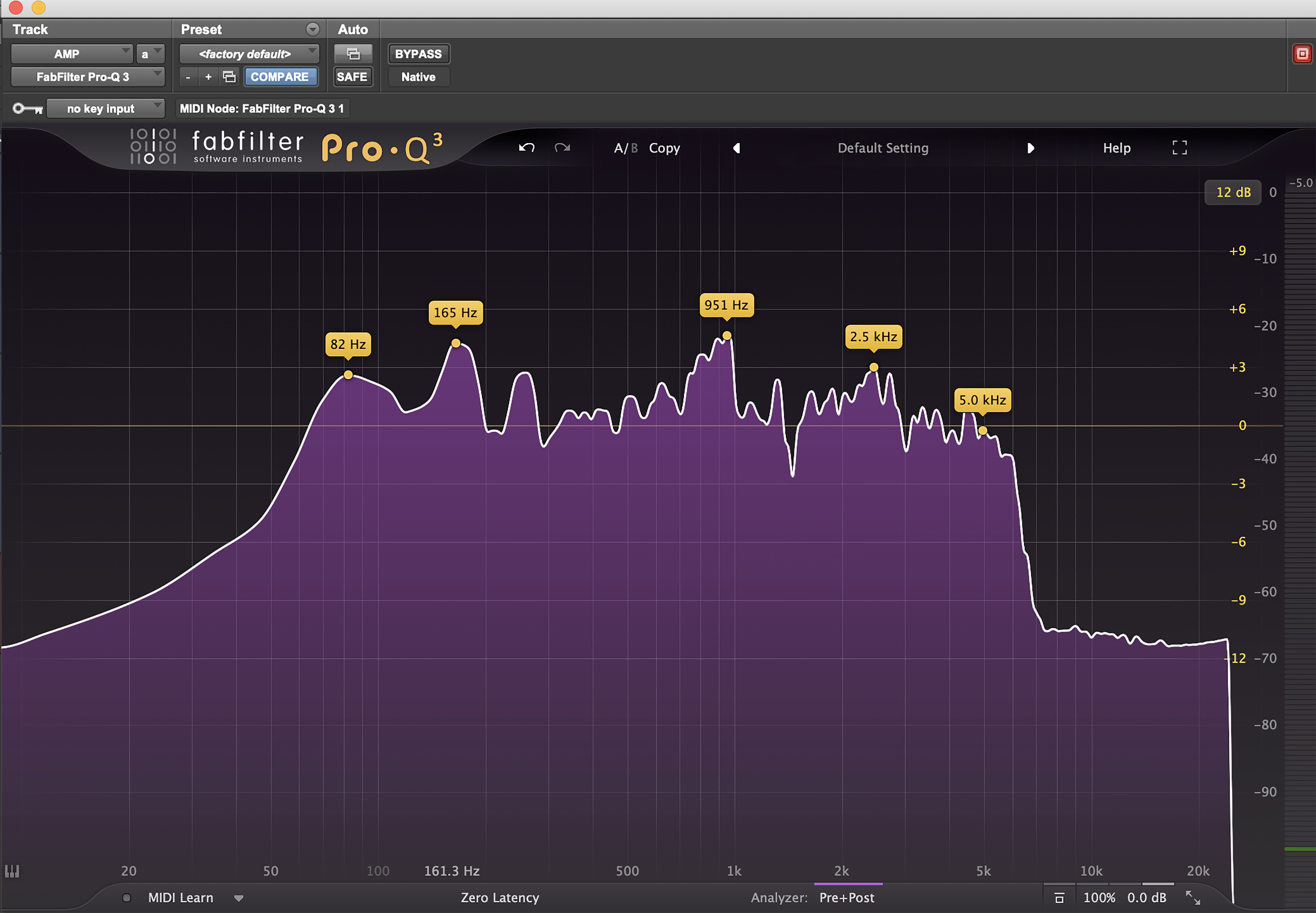The width and height of the screenshot is (1316, 913).
Task: Click the 100% output pan value
Action: (x=1099, y=897)
